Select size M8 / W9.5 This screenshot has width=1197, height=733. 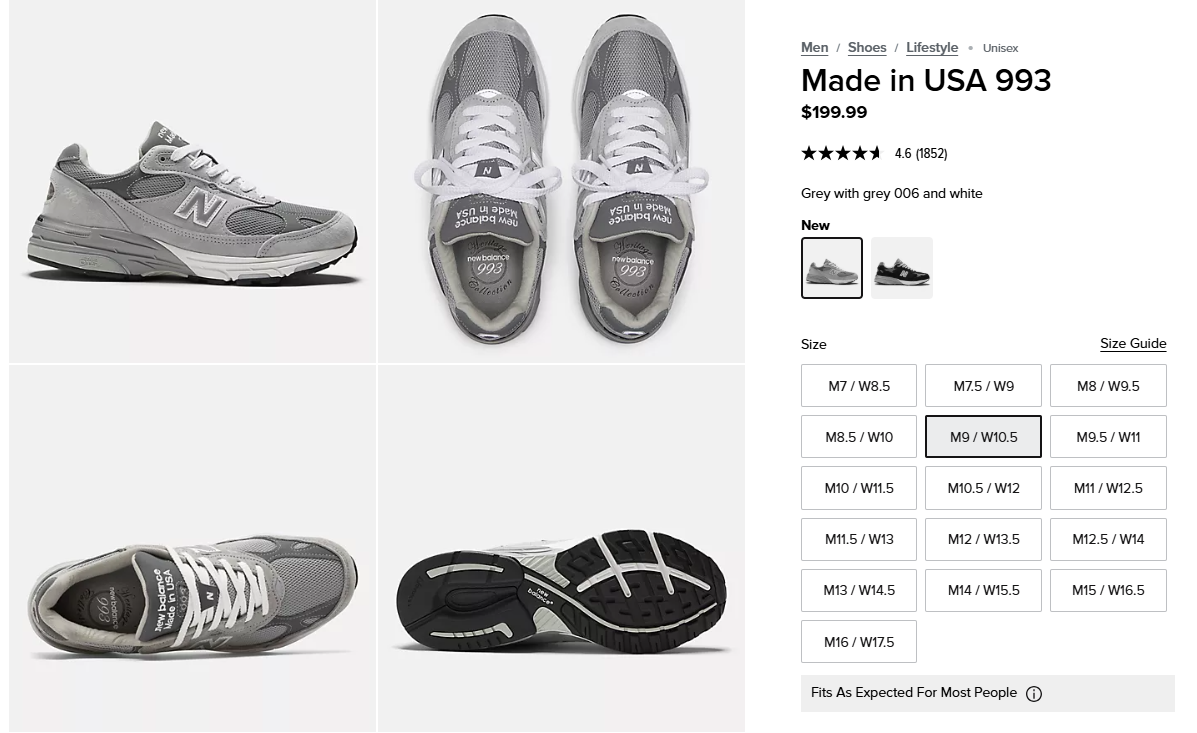pos(1108,386)
